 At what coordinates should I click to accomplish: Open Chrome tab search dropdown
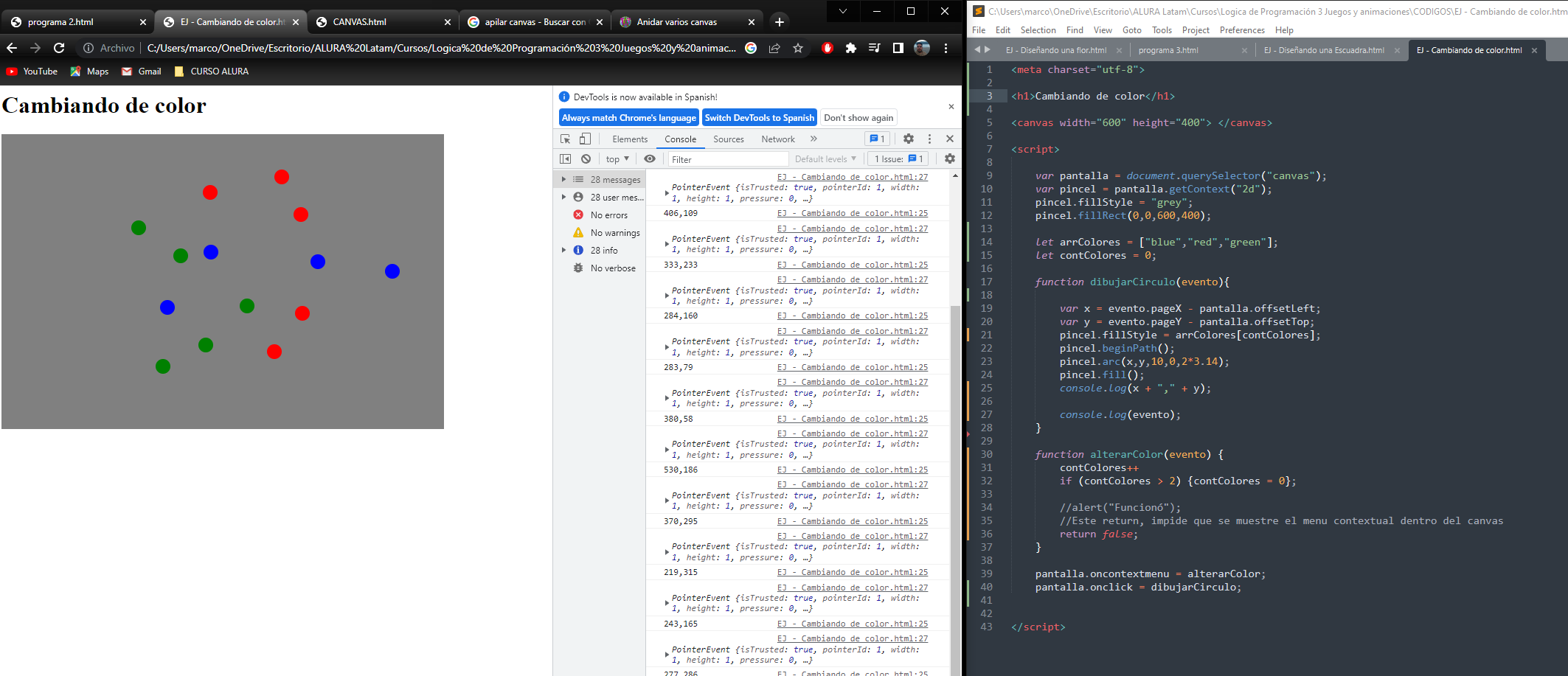(843, 11)
